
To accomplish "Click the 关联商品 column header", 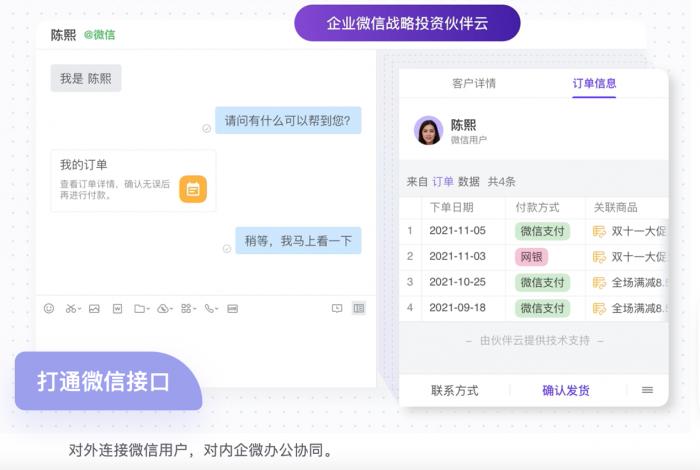I will [615, 208].
